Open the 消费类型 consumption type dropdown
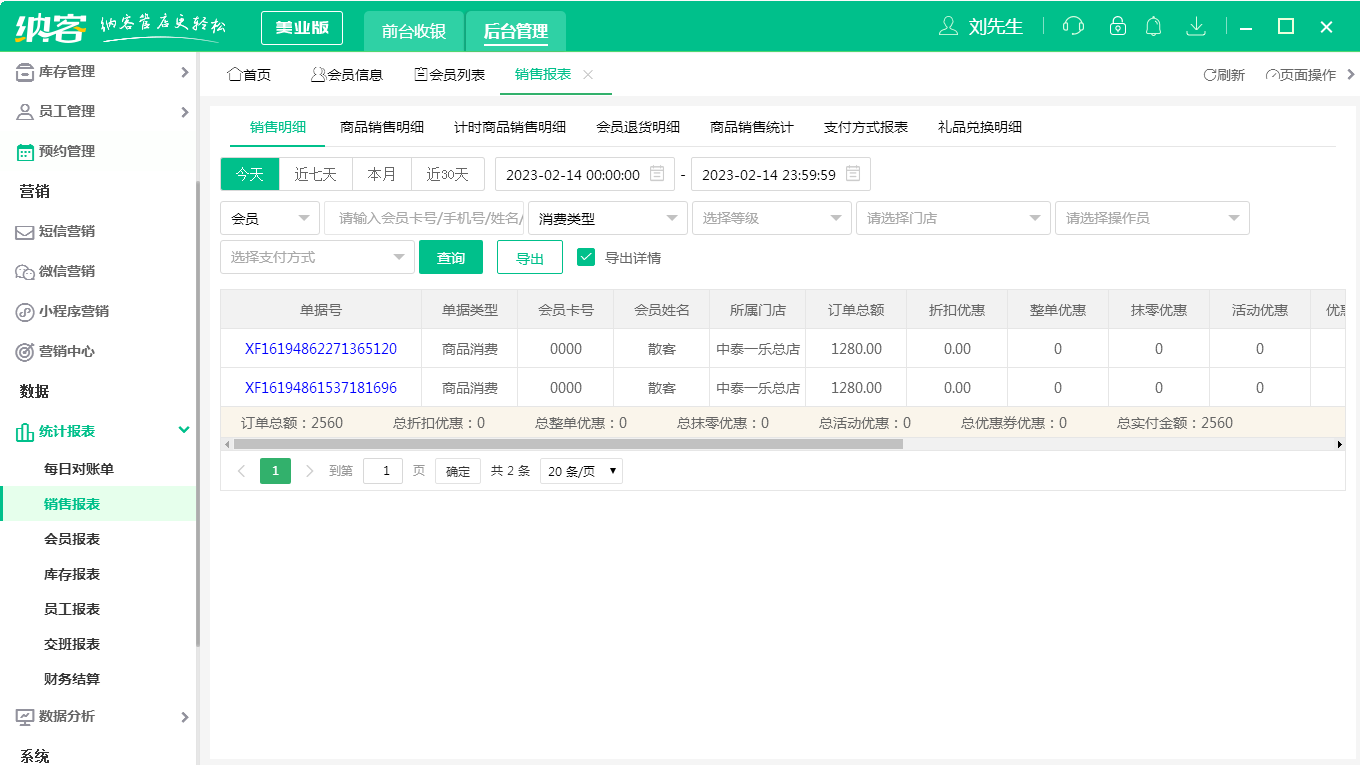The height and width of the screenshot is (765, 1360). pos(607,217)
